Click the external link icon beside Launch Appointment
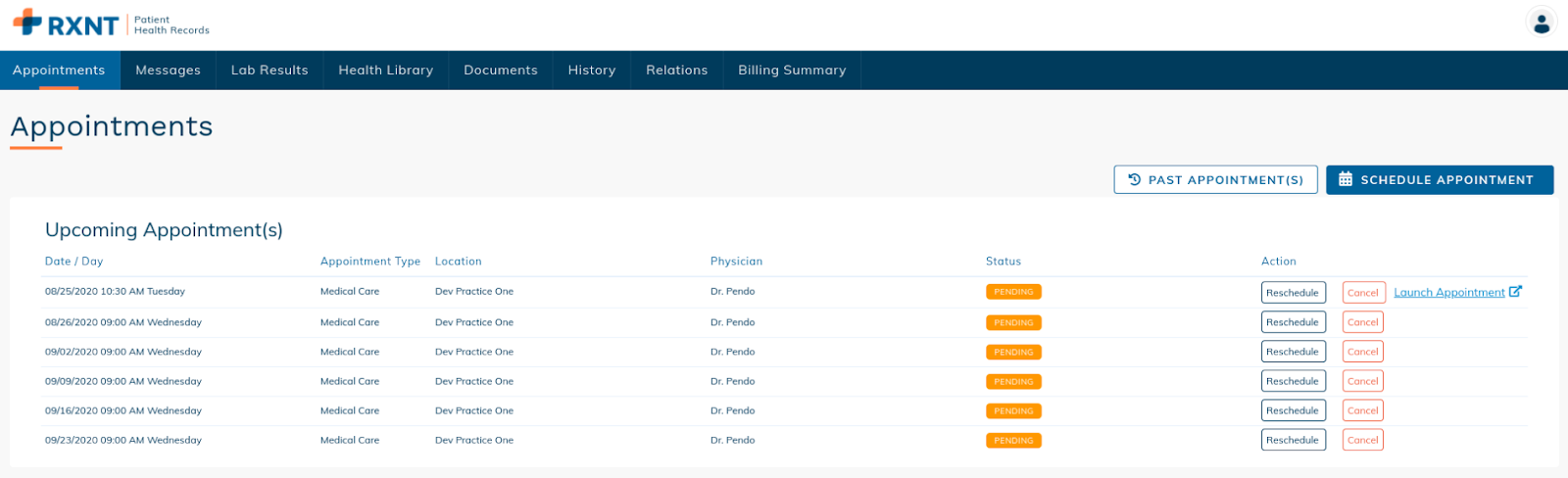The width and height of the screenshot is (1568, 478). pos(1515,291)
